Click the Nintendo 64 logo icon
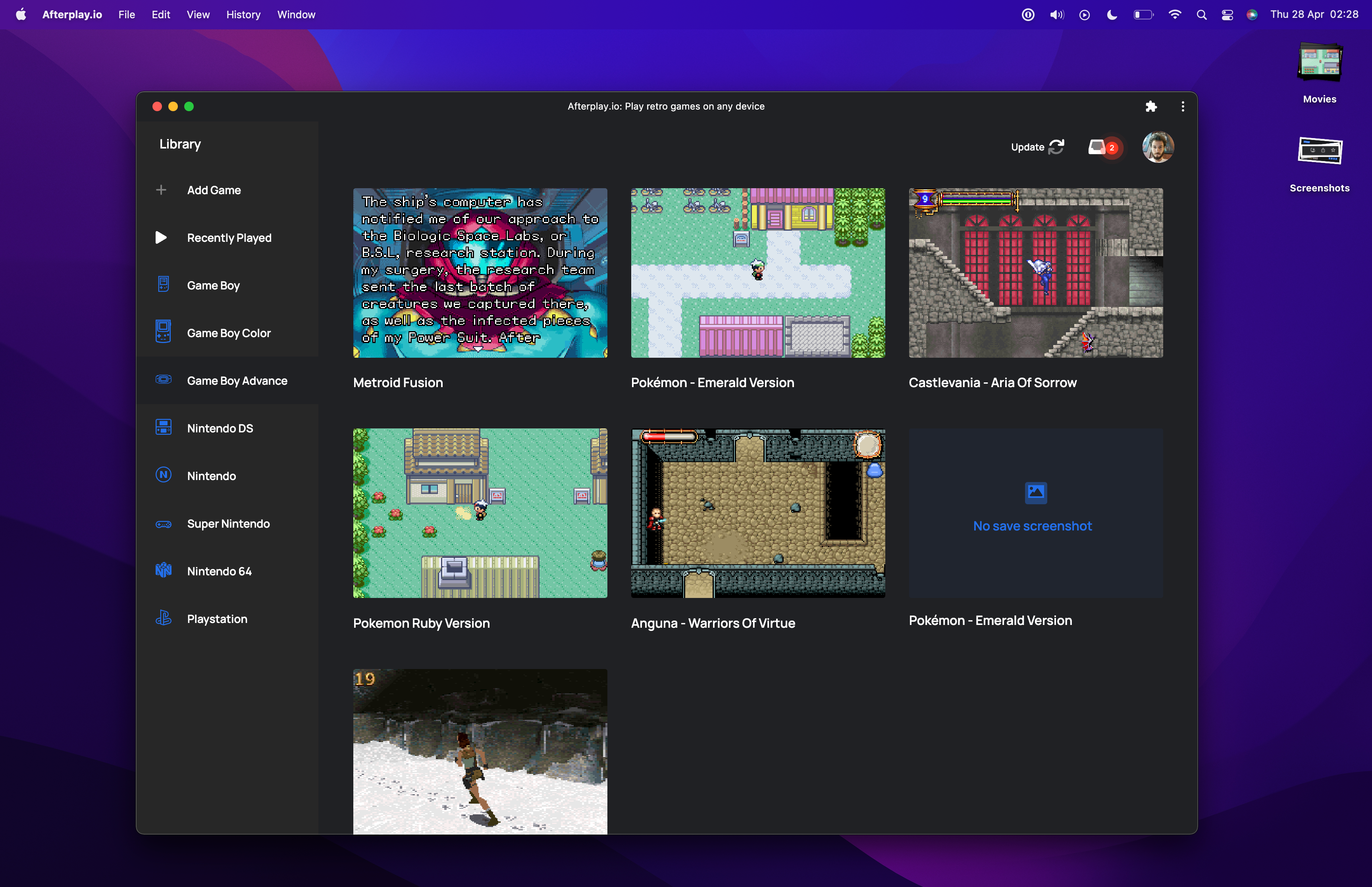The image size is (1372, 887). (x=163, y=570)
